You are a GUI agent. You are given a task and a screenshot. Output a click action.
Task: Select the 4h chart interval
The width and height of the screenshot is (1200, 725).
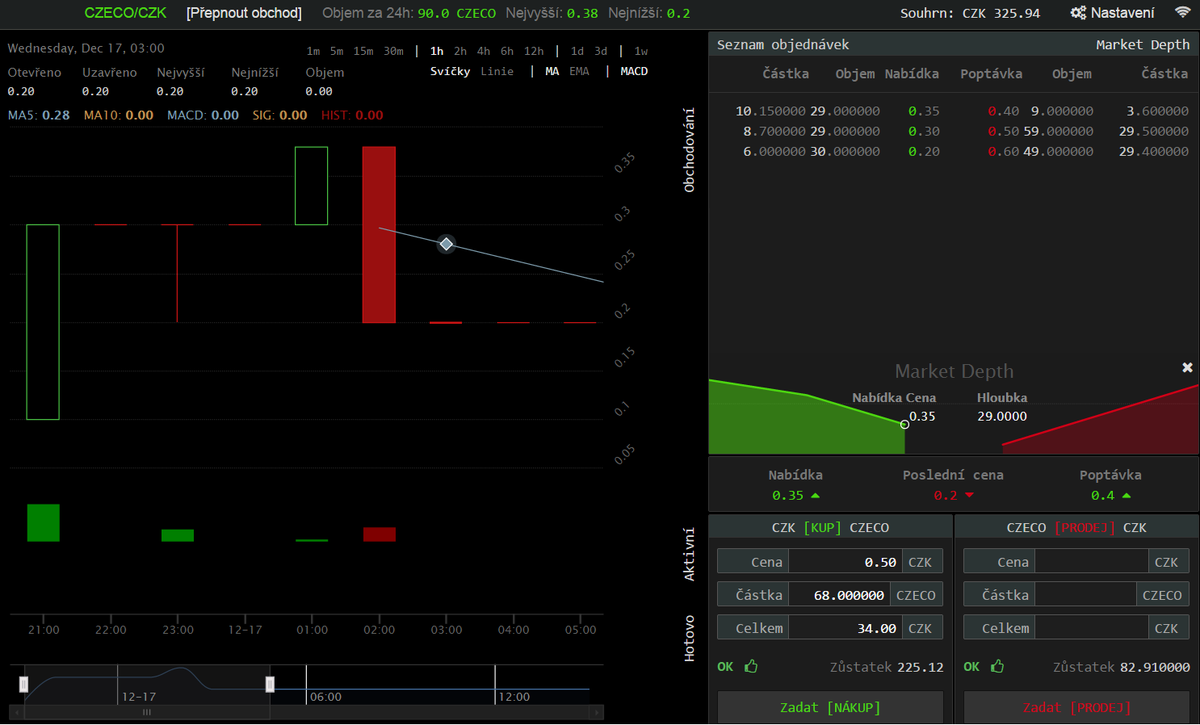point(483,51)
